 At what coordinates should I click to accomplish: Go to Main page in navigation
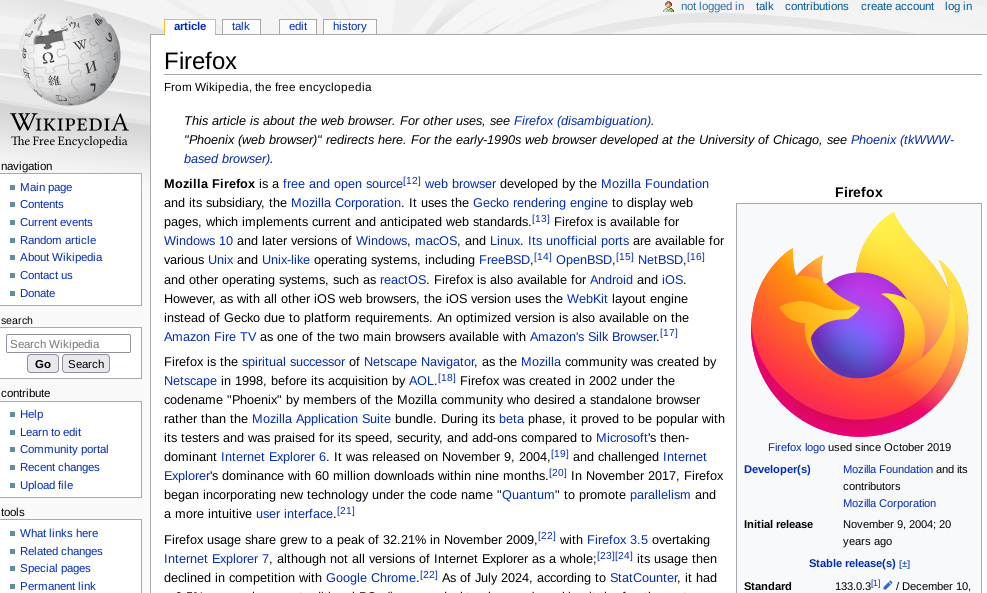coord(46,187)
